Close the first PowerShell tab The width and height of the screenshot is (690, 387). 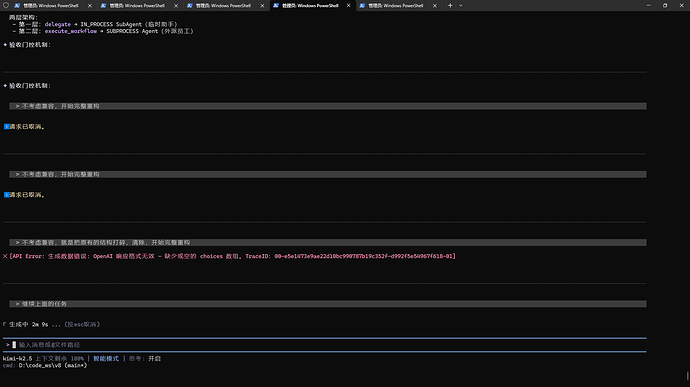click(x=90, y=6)
